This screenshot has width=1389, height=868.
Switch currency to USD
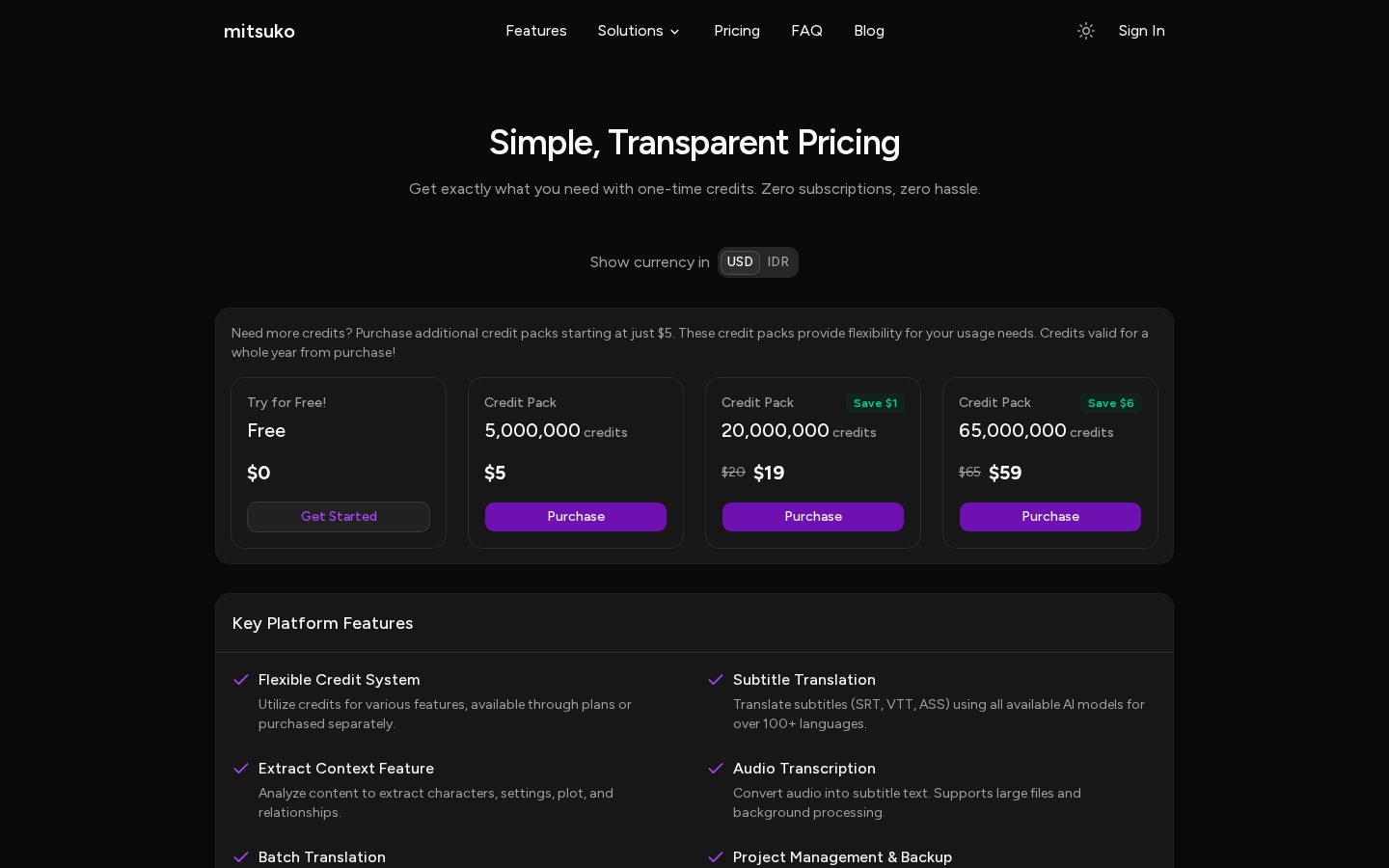coord(740,262)
